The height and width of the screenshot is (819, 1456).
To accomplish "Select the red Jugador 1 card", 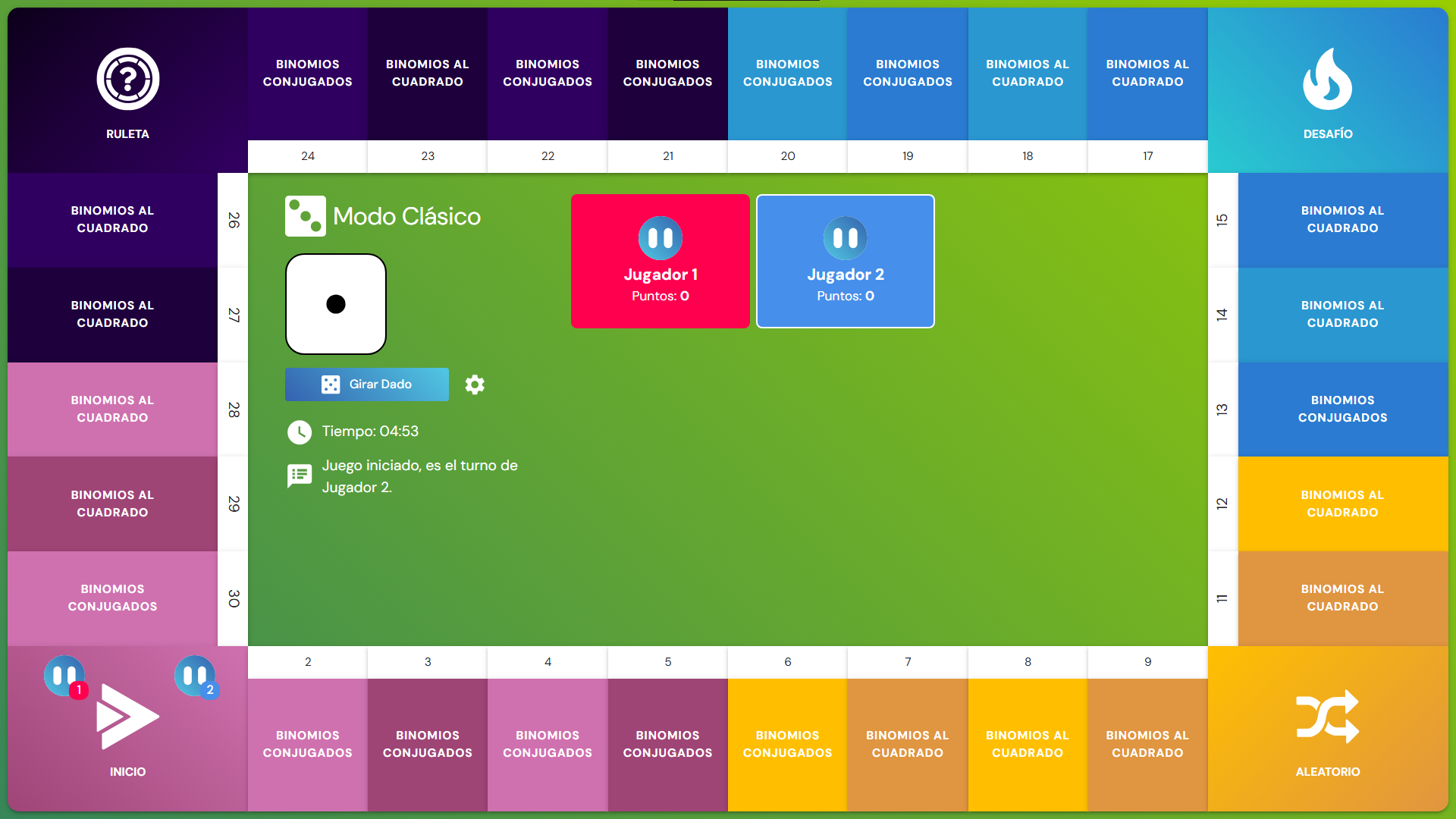I will [x=660, y=261].
